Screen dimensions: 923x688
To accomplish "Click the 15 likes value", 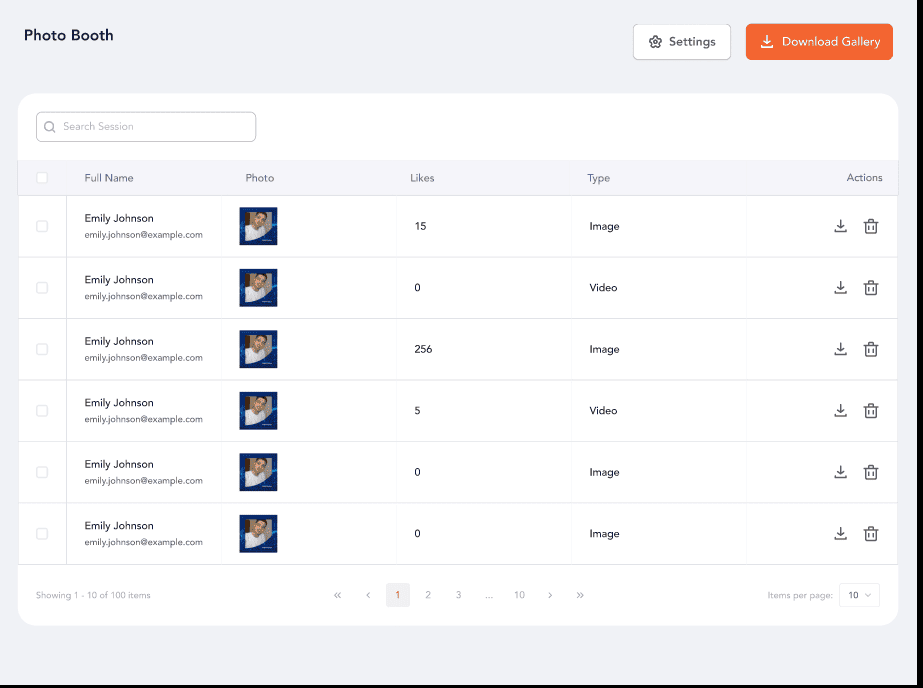I will [420, 226].
